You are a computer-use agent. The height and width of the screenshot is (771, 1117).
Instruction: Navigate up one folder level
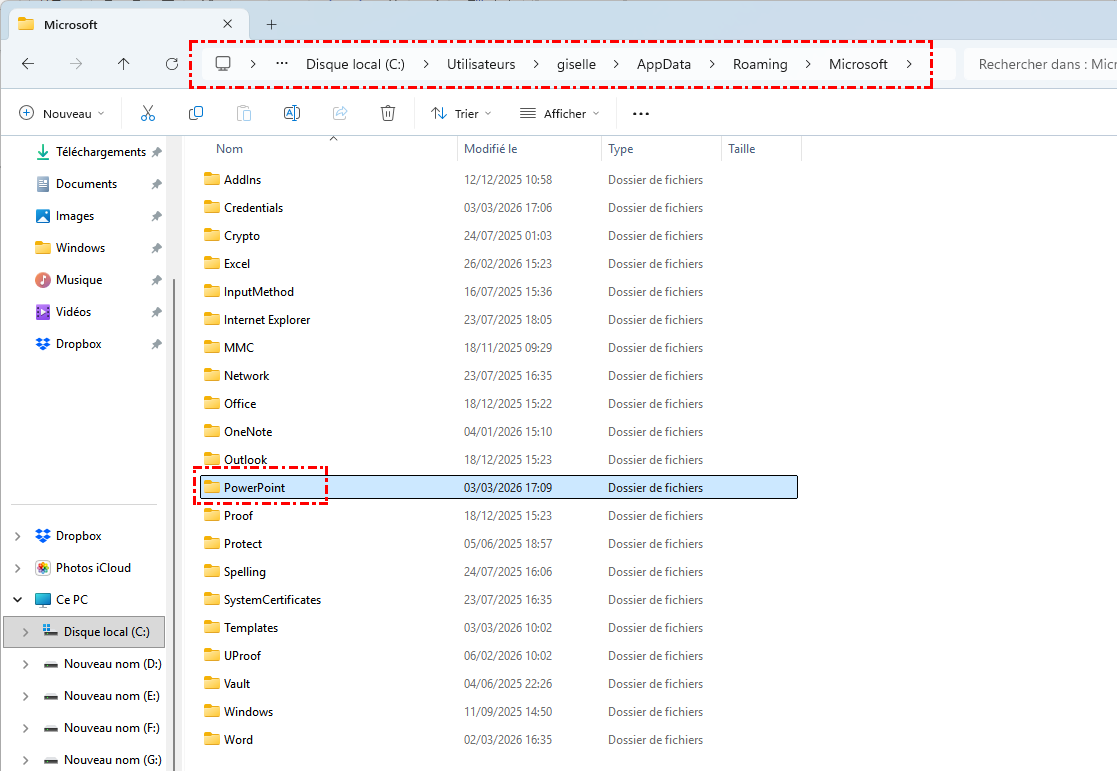point(123,64)
